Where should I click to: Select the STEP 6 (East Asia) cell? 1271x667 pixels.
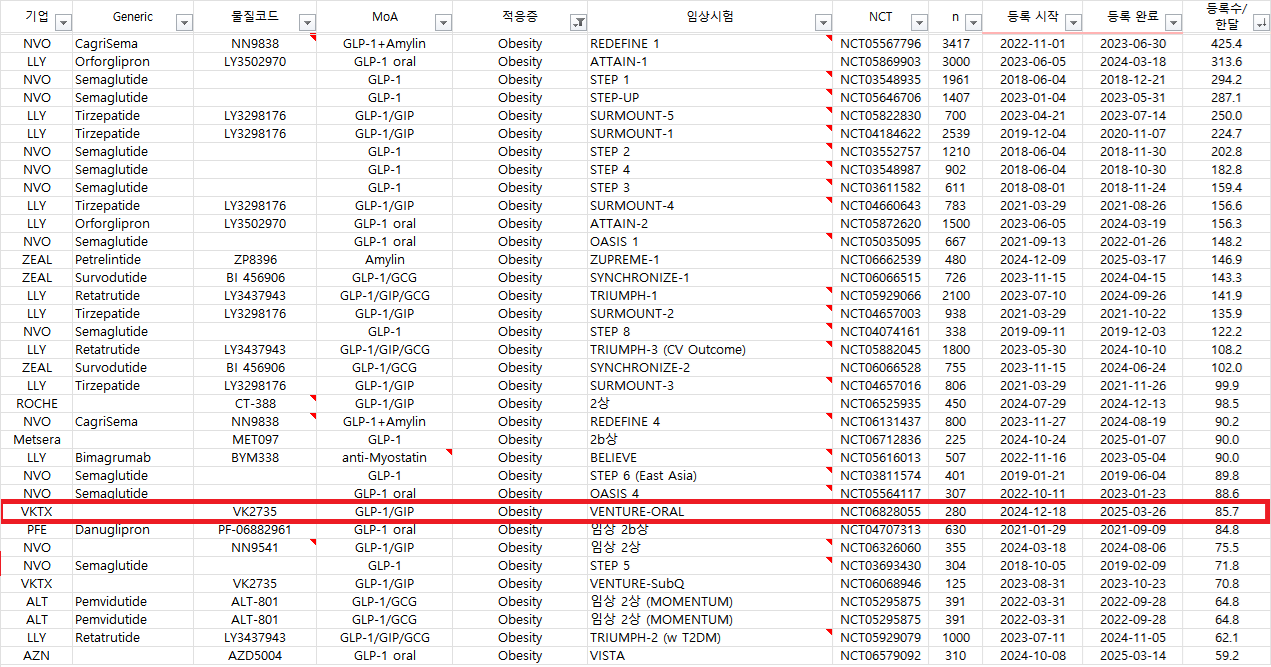[x=711, y=476]
